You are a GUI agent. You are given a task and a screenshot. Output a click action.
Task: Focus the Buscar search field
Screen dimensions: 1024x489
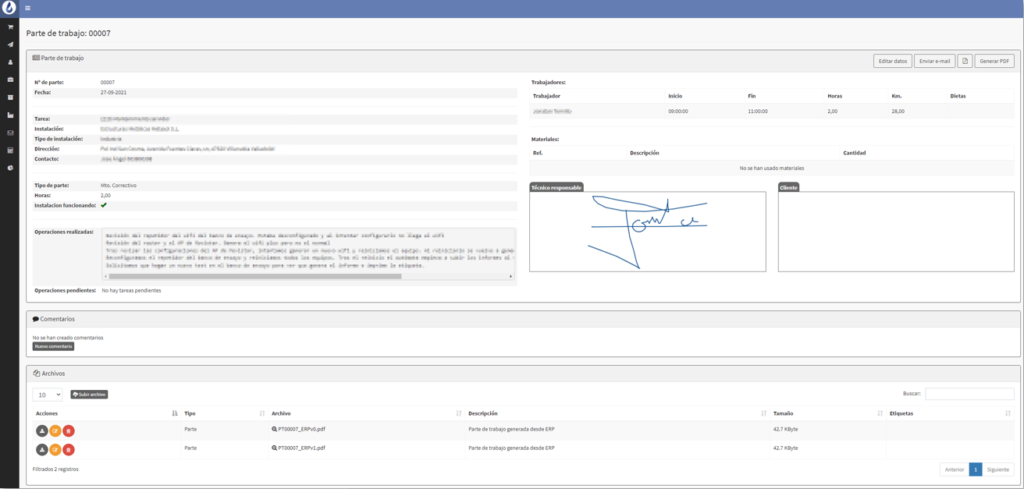pos(968,394)
